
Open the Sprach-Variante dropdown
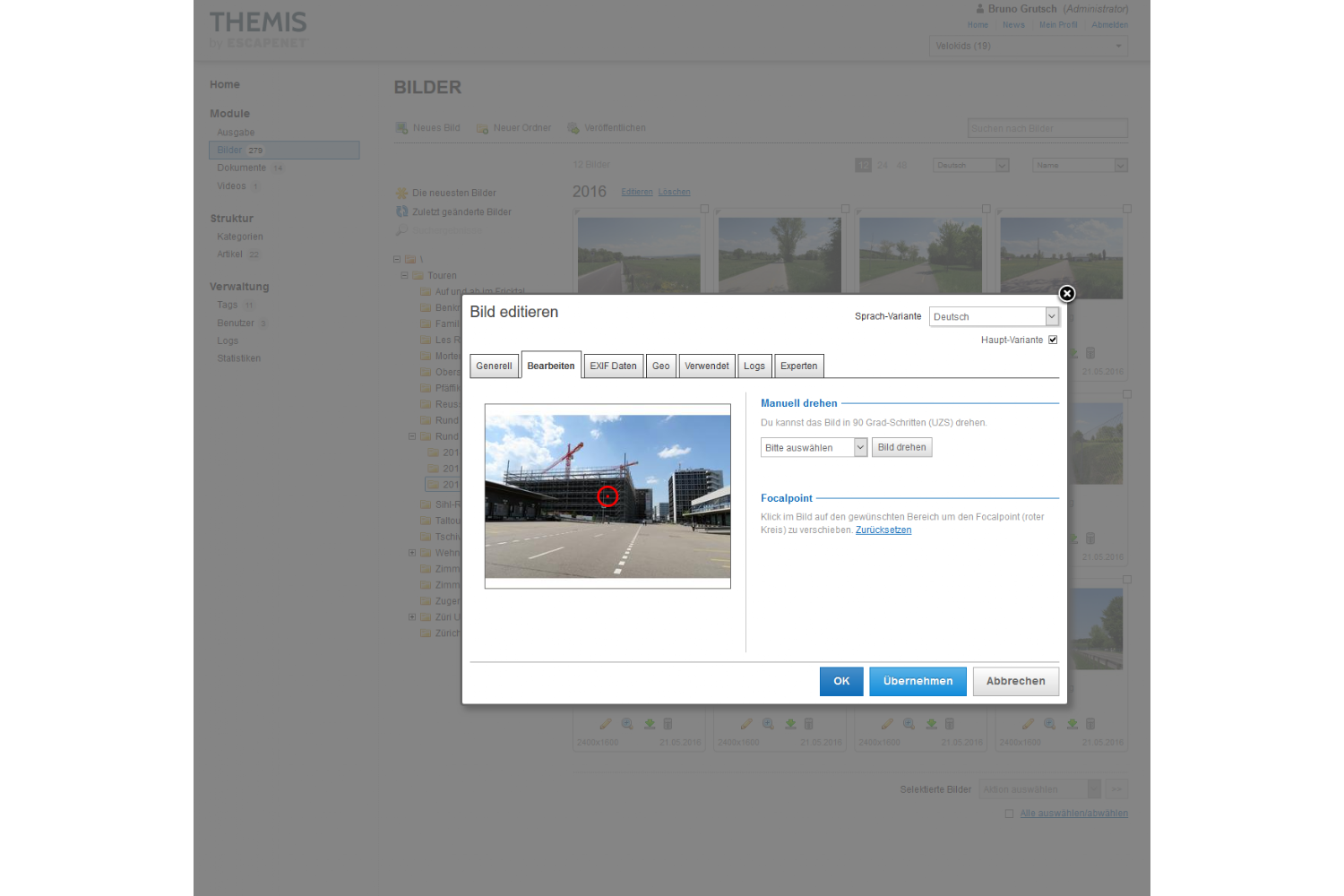[x=995, y=316]
